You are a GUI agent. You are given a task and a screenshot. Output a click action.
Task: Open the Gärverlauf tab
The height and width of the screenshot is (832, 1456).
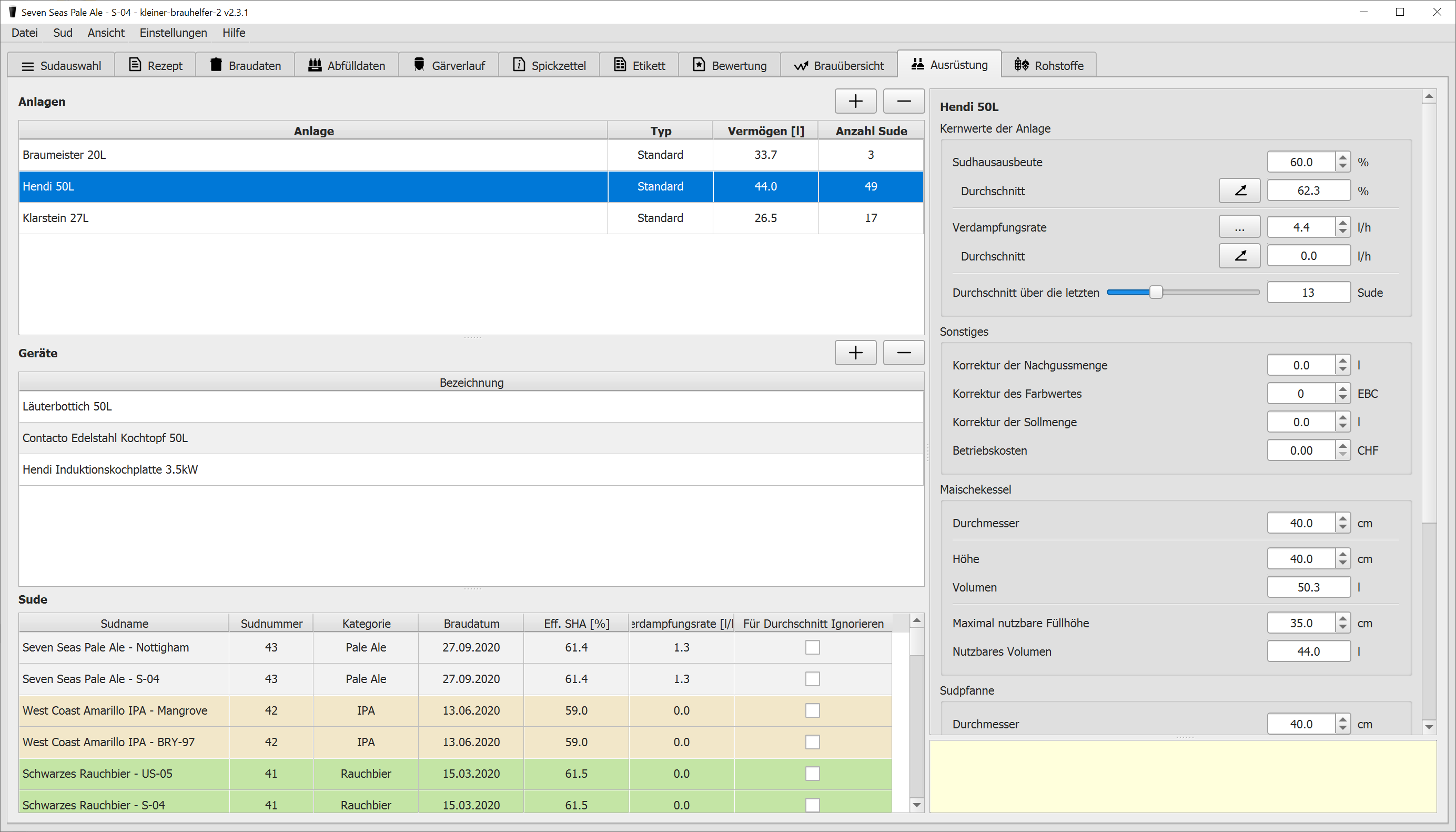[x=449, y=65]
